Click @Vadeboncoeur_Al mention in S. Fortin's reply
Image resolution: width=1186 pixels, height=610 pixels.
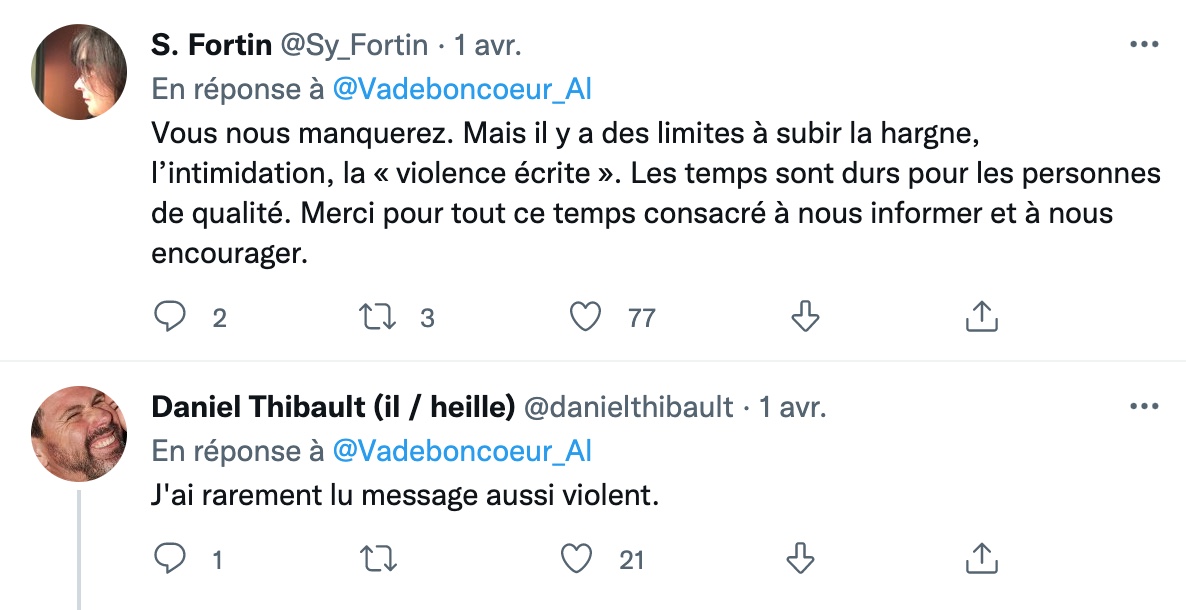(461, 89)
